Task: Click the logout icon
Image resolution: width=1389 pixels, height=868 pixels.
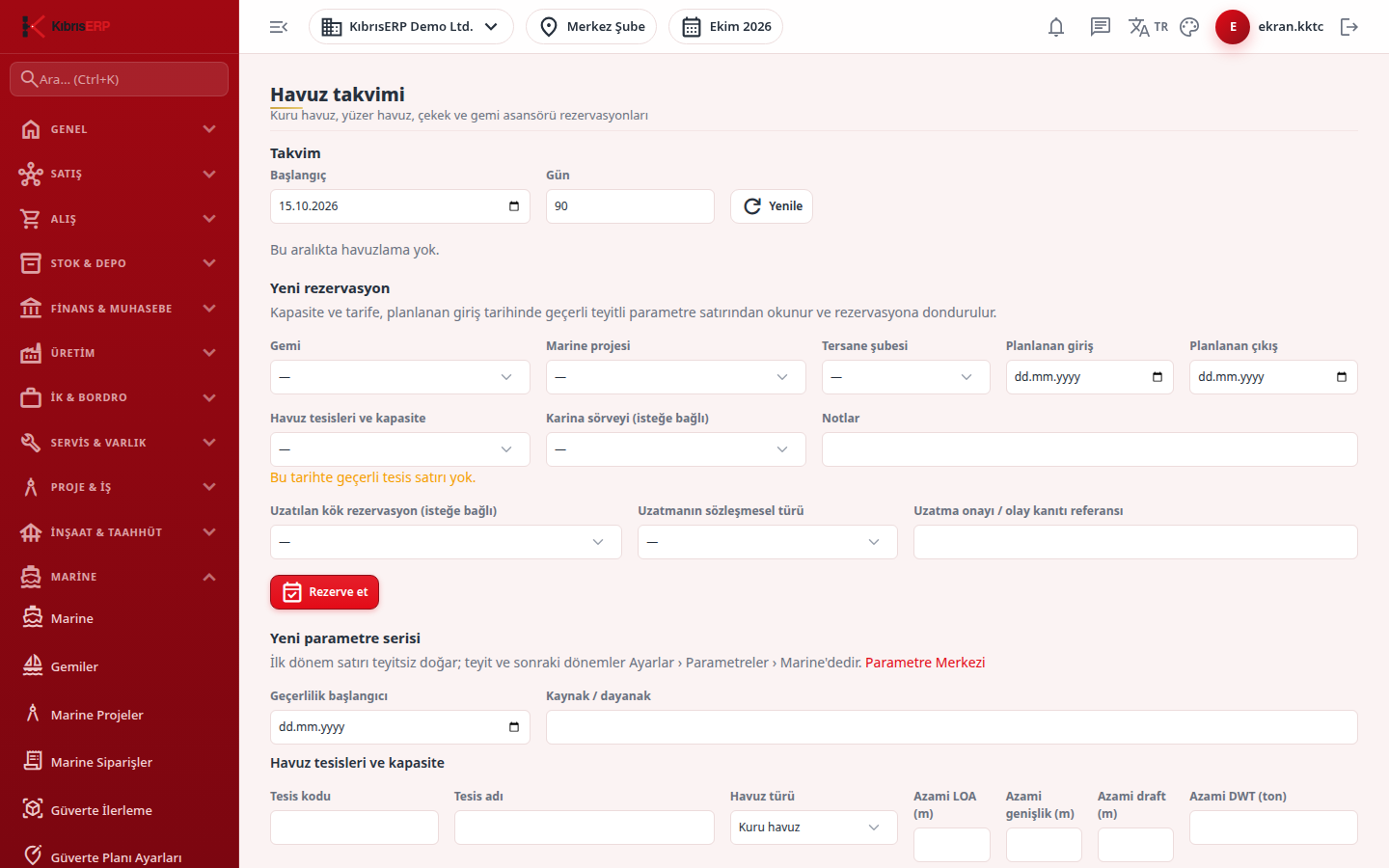Action: coord(1349,27)
